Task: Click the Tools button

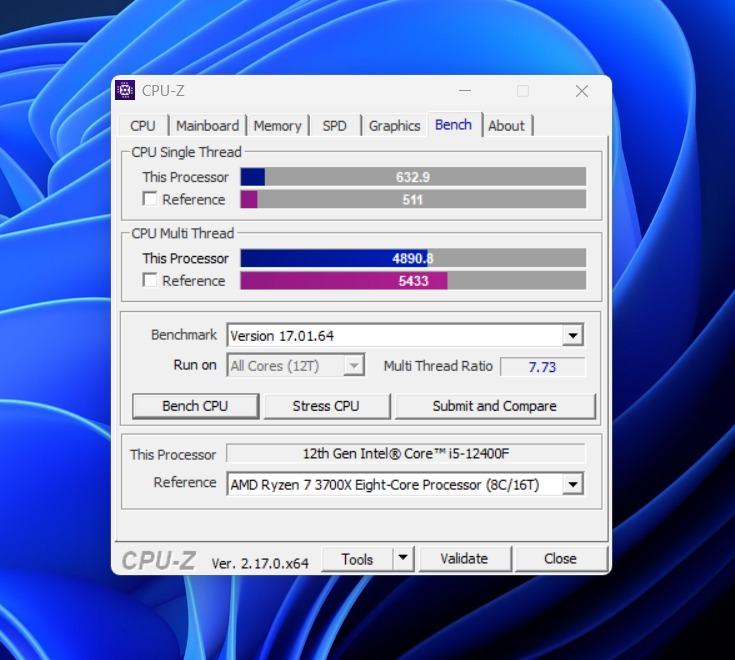Action: pos(357,559)
